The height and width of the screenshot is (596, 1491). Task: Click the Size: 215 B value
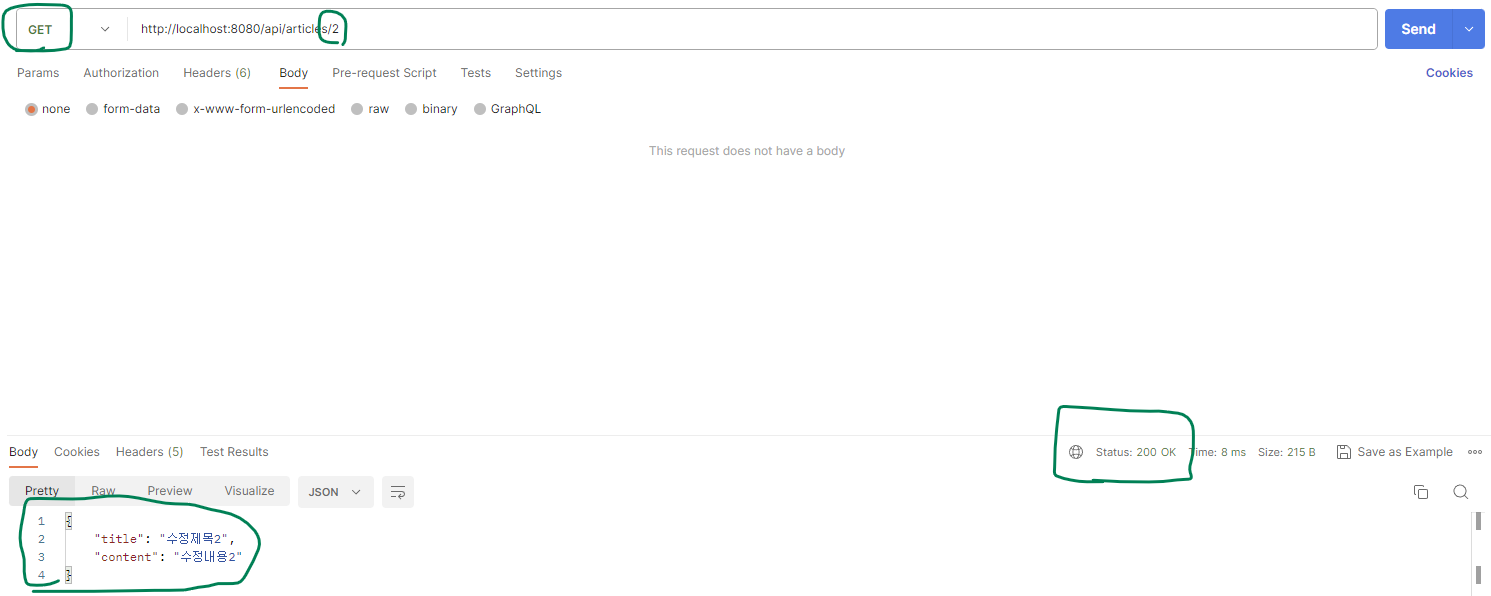coord(1287,452)
